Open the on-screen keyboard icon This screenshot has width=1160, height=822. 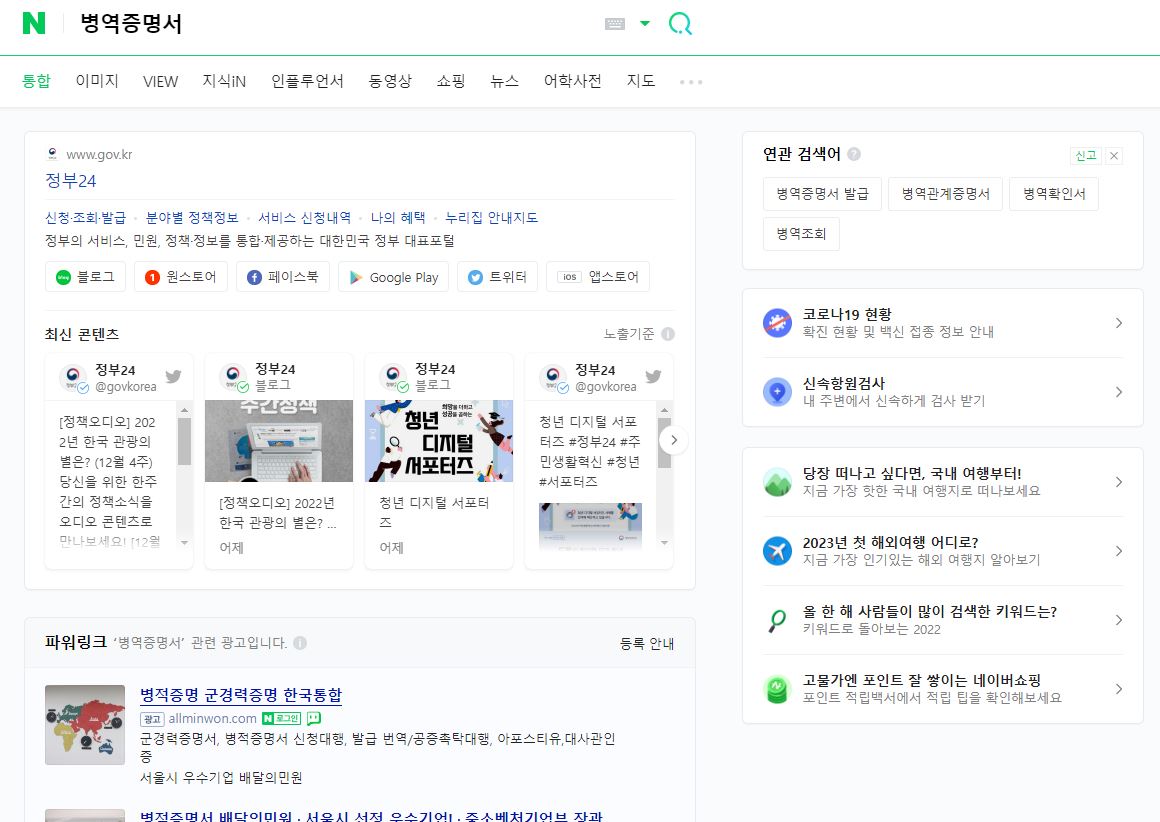tap(615, 24)
